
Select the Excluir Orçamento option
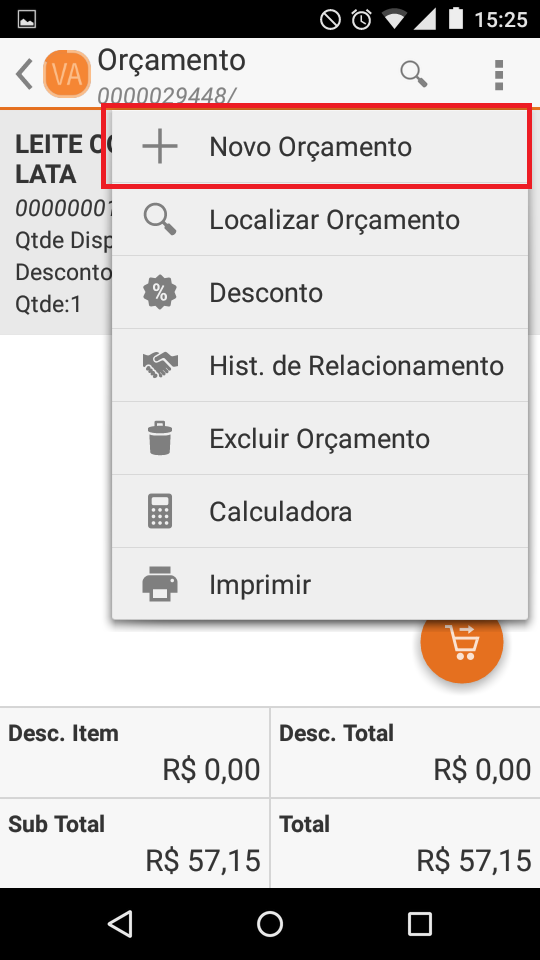(320, 438)
